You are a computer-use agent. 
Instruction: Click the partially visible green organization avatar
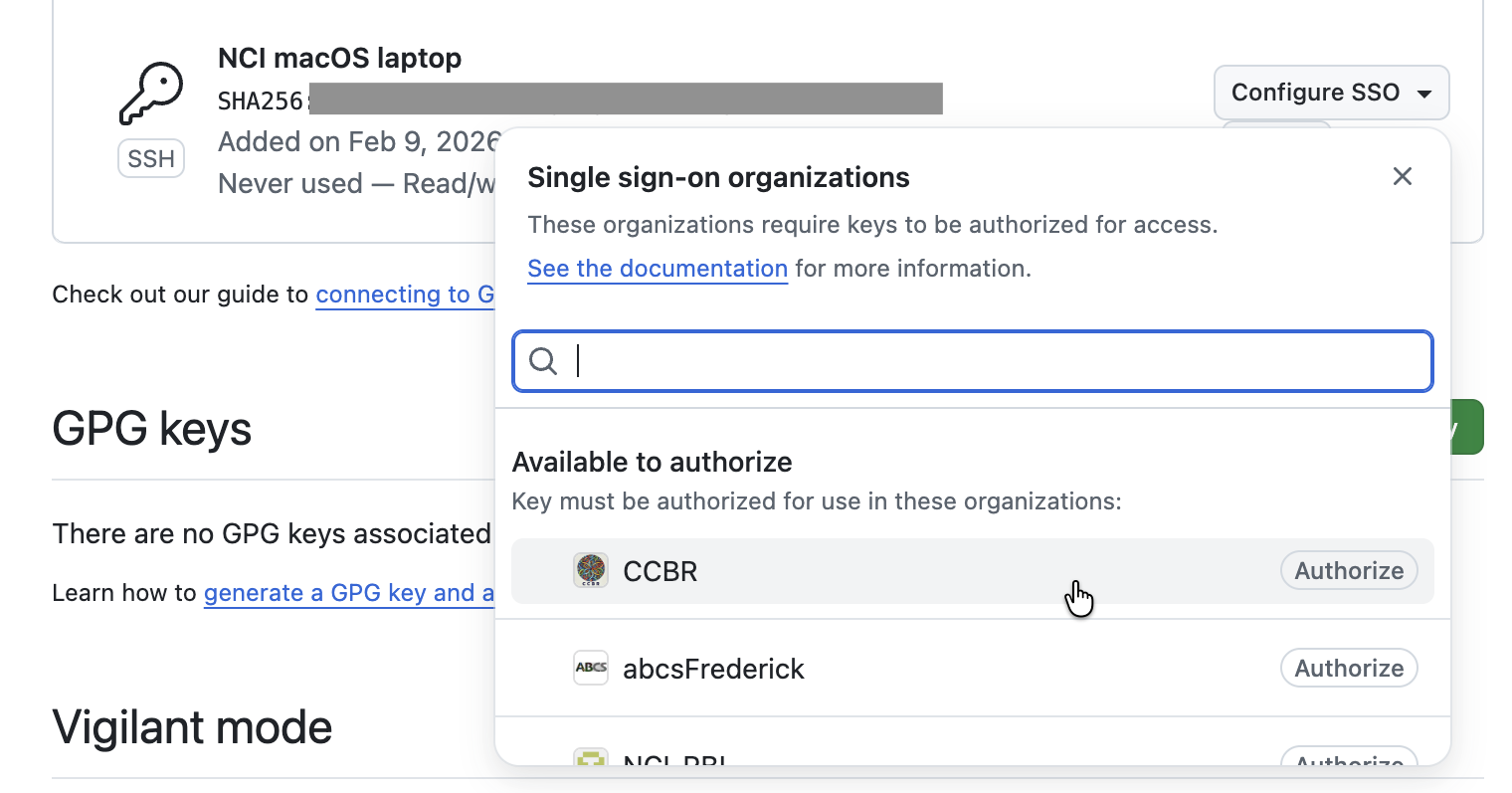tap(591, 758)
